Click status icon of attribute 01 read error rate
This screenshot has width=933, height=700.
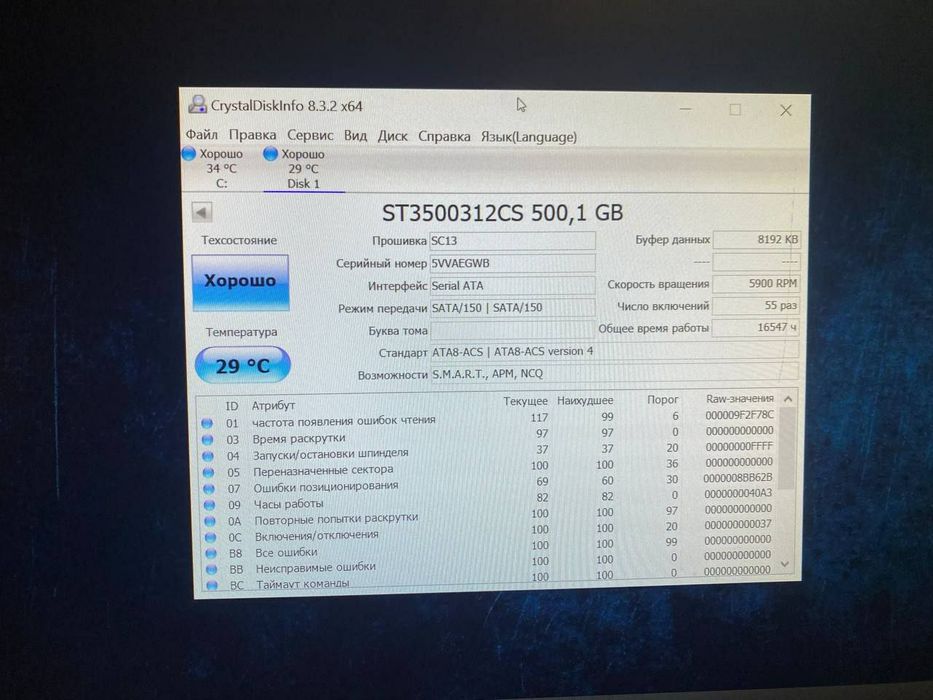[206, 423]
